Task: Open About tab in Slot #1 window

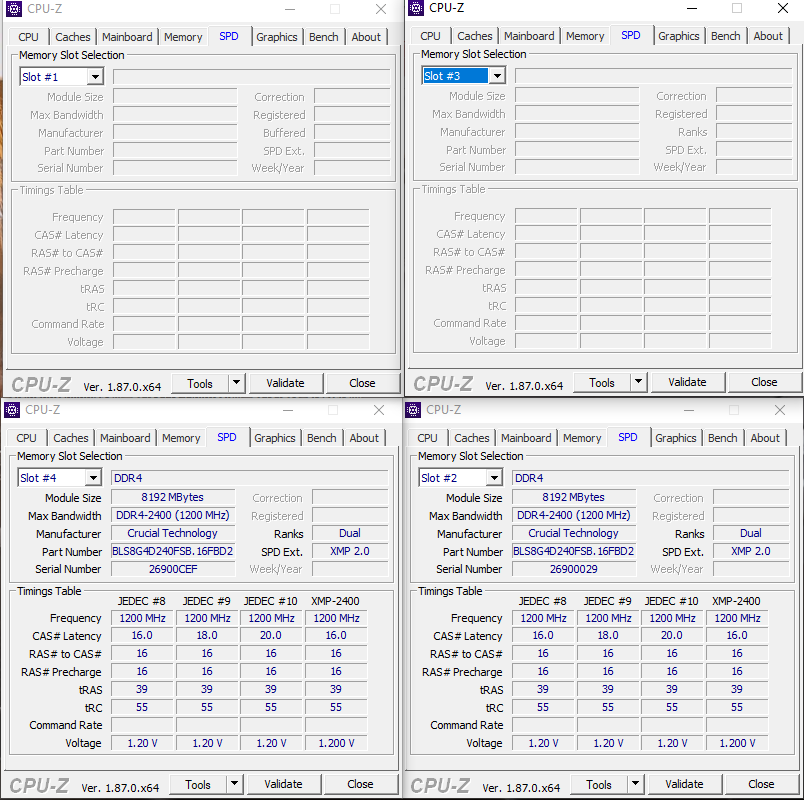Action: coord(366,37)
